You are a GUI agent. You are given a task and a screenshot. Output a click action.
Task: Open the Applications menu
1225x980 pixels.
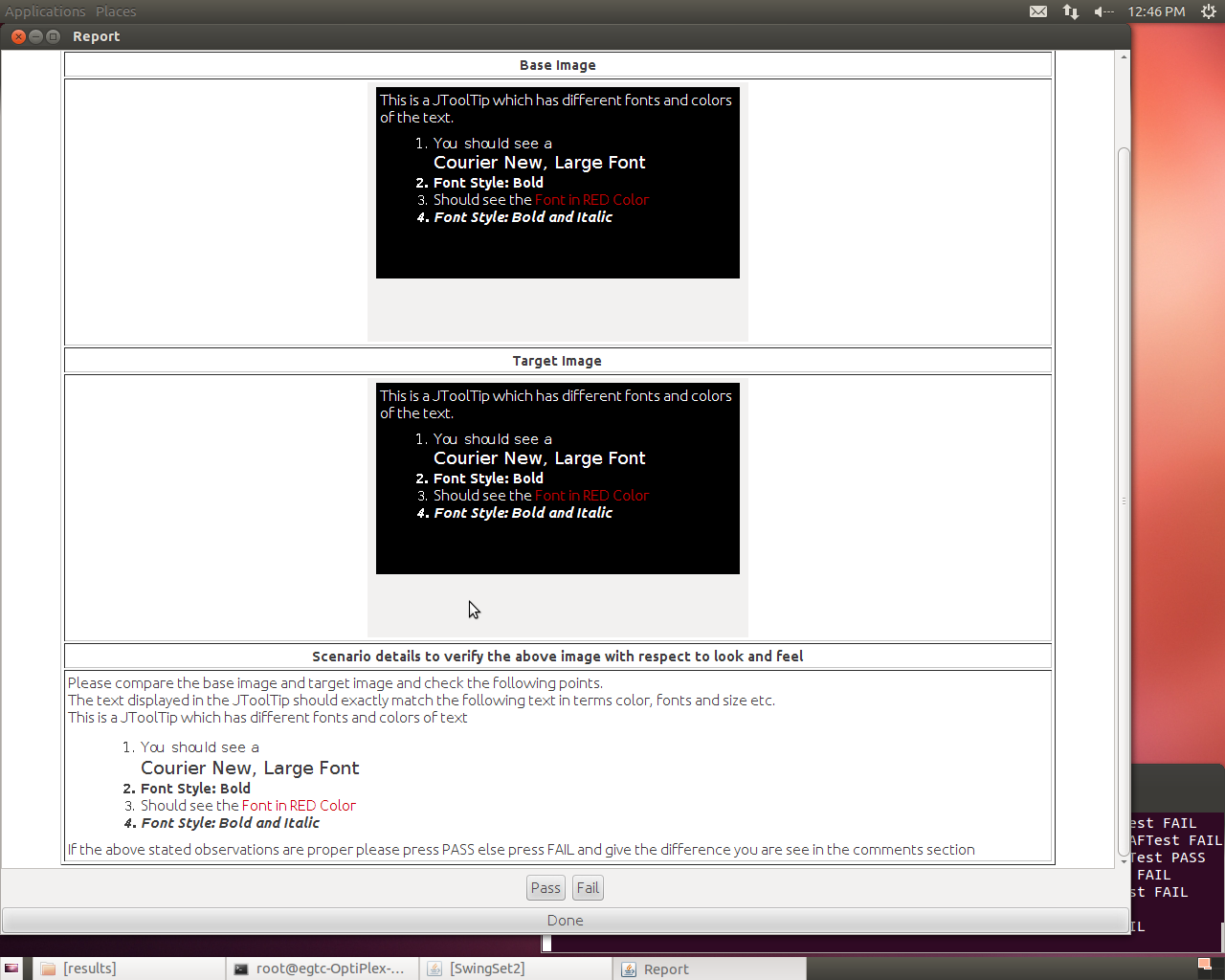[45, 11]
